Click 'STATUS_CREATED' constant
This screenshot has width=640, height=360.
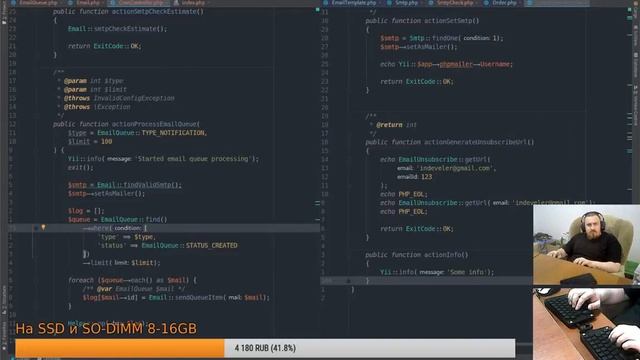[x=212, y=245]
